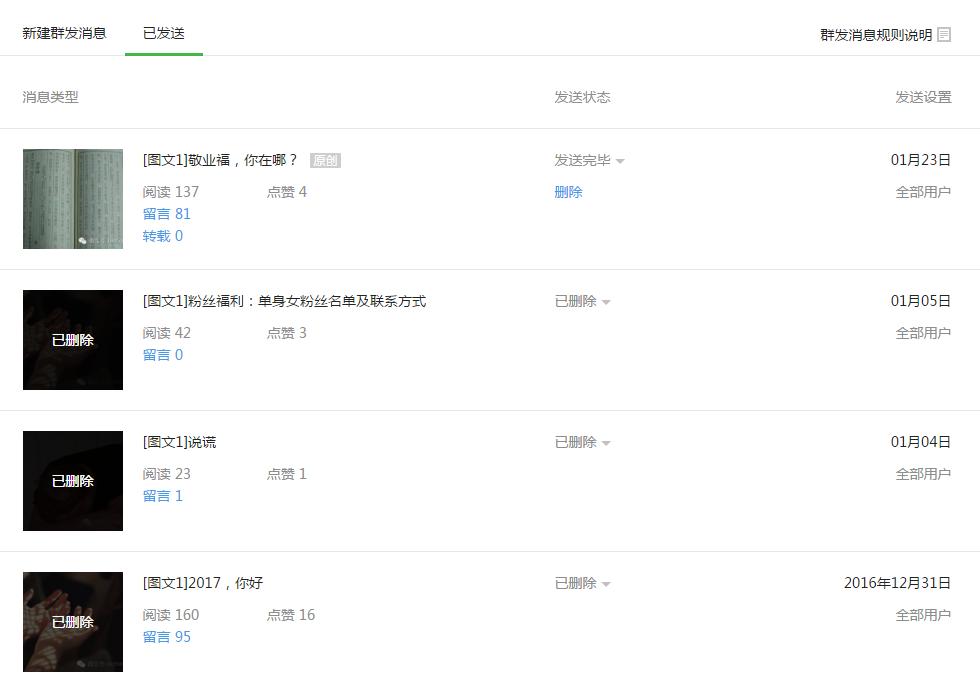Switch to the 新建群发消息 tab

click(x=63, y=33)
